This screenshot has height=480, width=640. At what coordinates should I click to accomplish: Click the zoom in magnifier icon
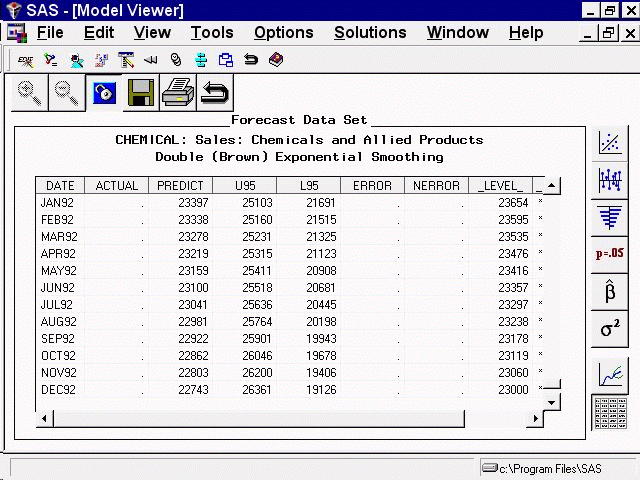tap(30, 93)
